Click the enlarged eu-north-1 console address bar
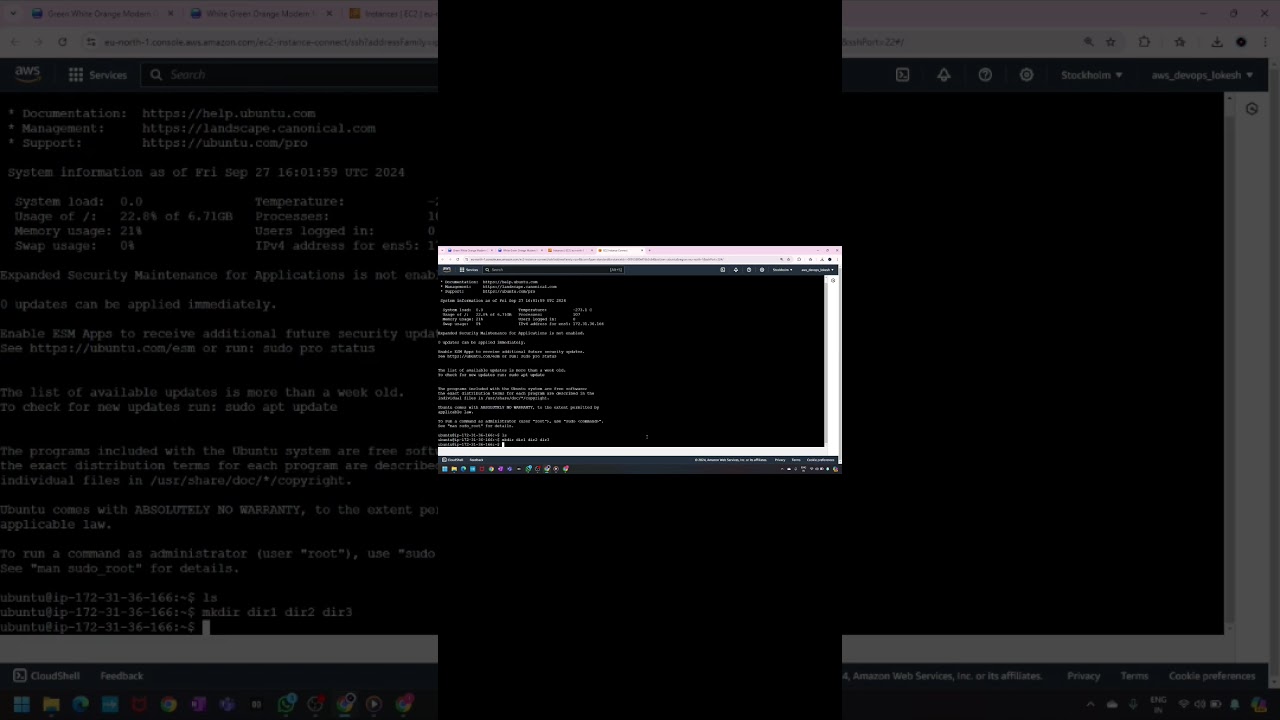 pos(270,42)
